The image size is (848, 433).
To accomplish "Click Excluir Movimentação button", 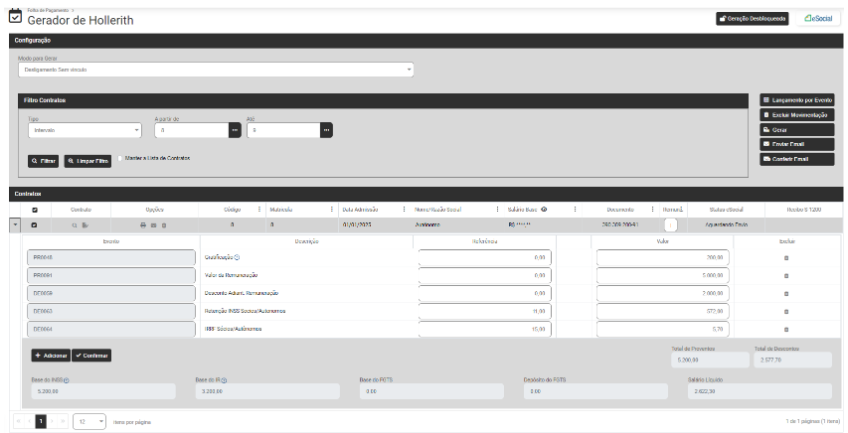I will pyautogui.click(x=797, y=115).
